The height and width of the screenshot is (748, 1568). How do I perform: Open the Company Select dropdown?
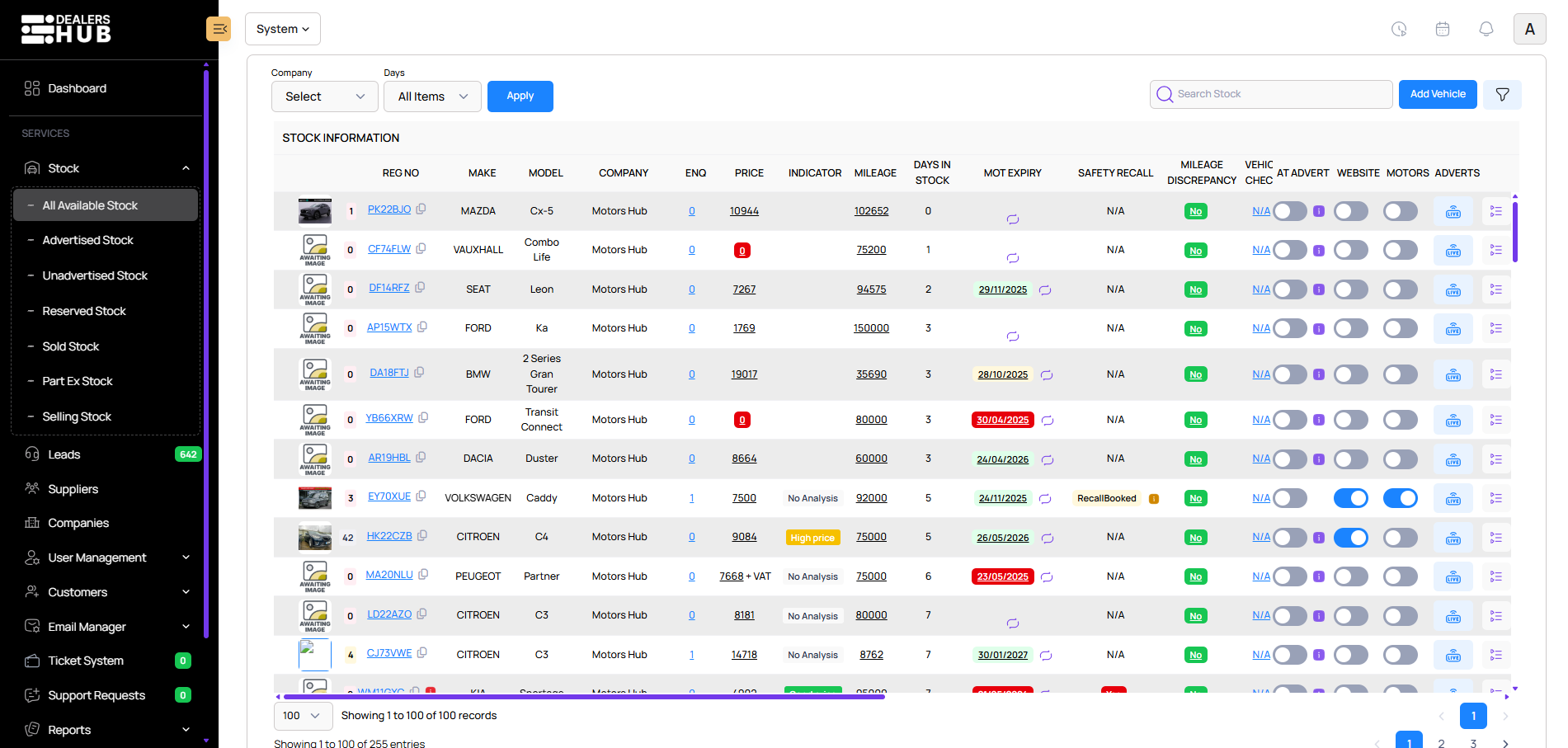[324, 96]
